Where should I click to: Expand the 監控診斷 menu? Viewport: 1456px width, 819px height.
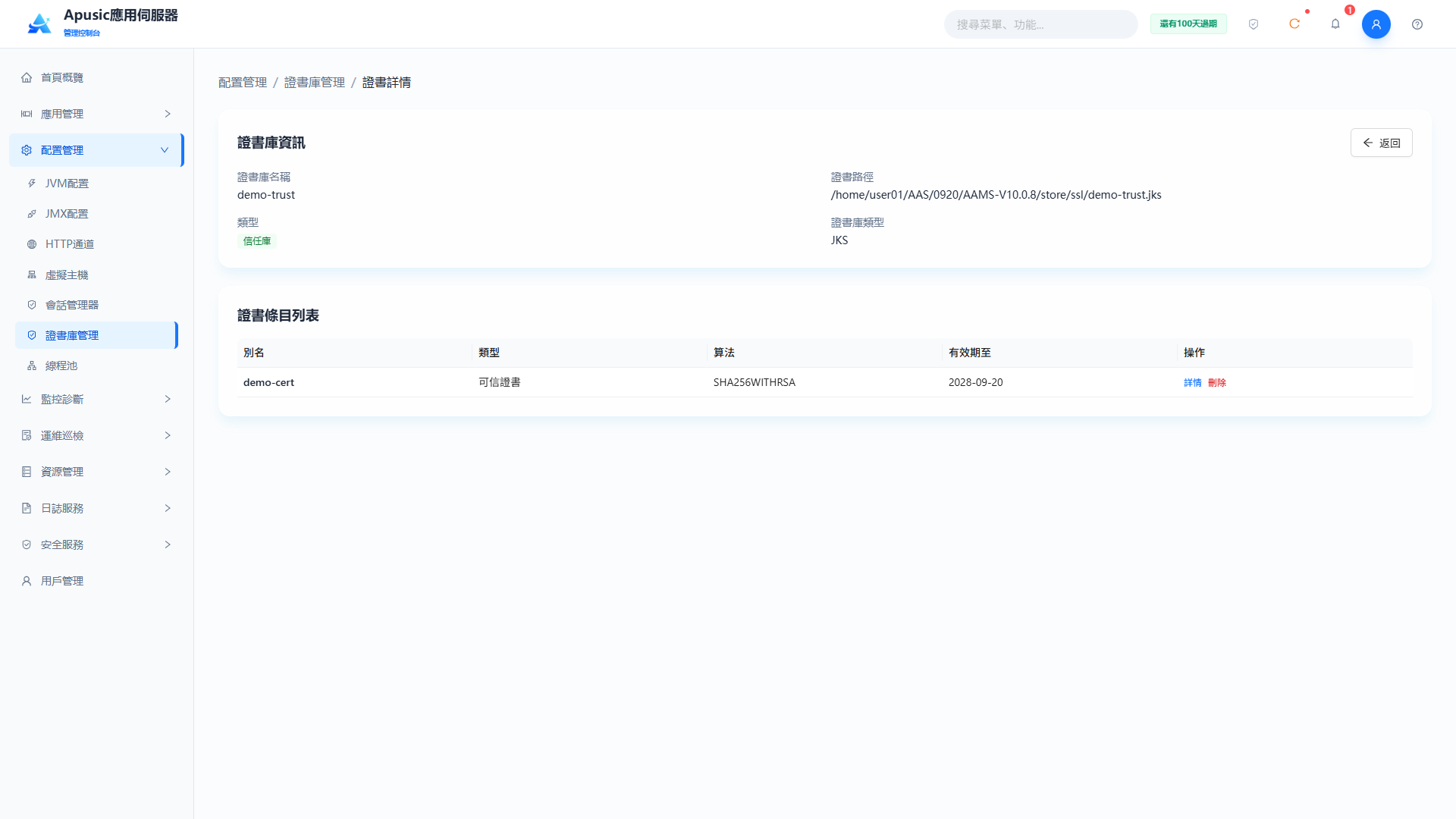(x=96, y=399)
